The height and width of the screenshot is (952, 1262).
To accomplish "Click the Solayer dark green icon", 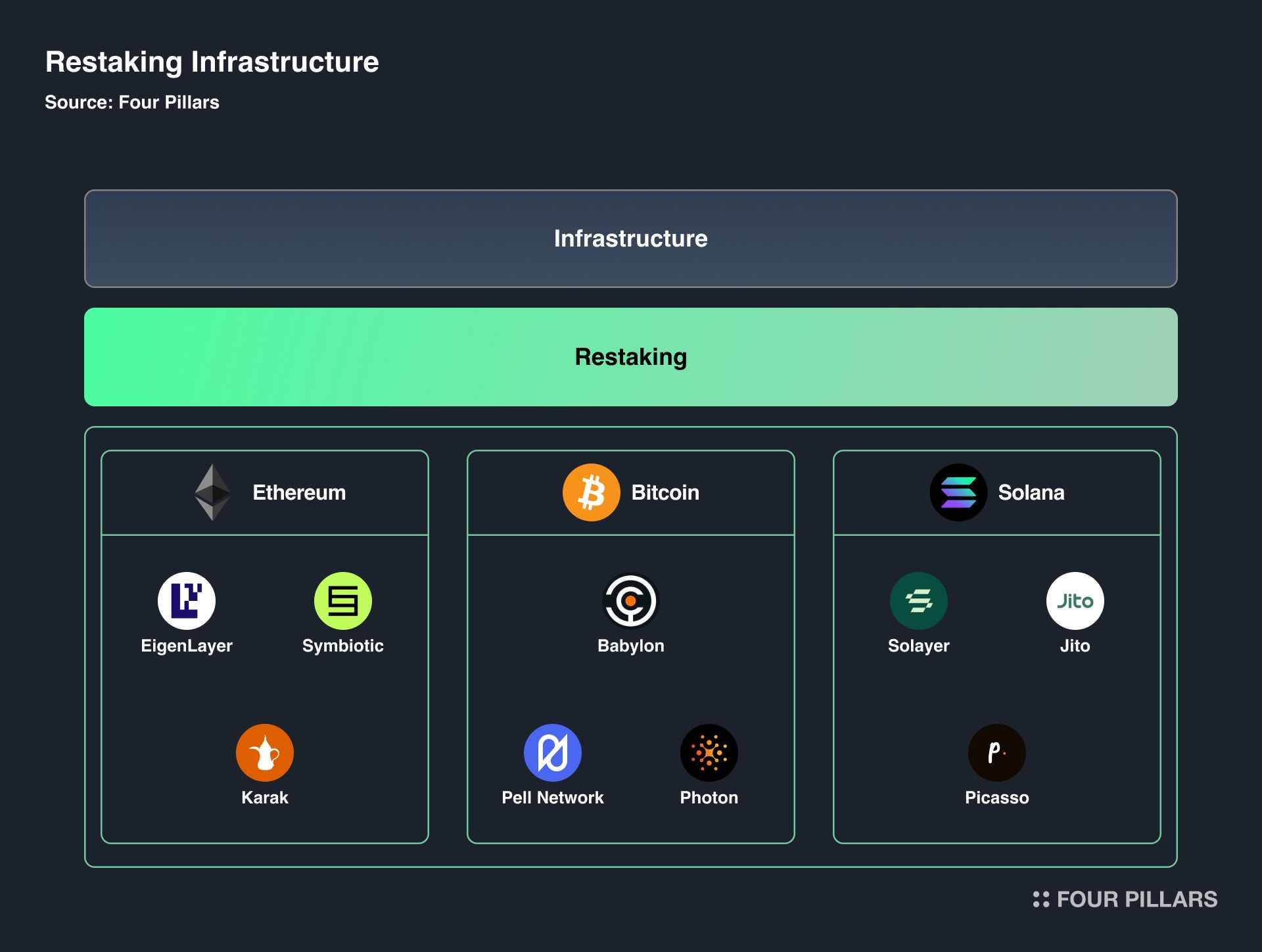I will [x=918, y=600].
